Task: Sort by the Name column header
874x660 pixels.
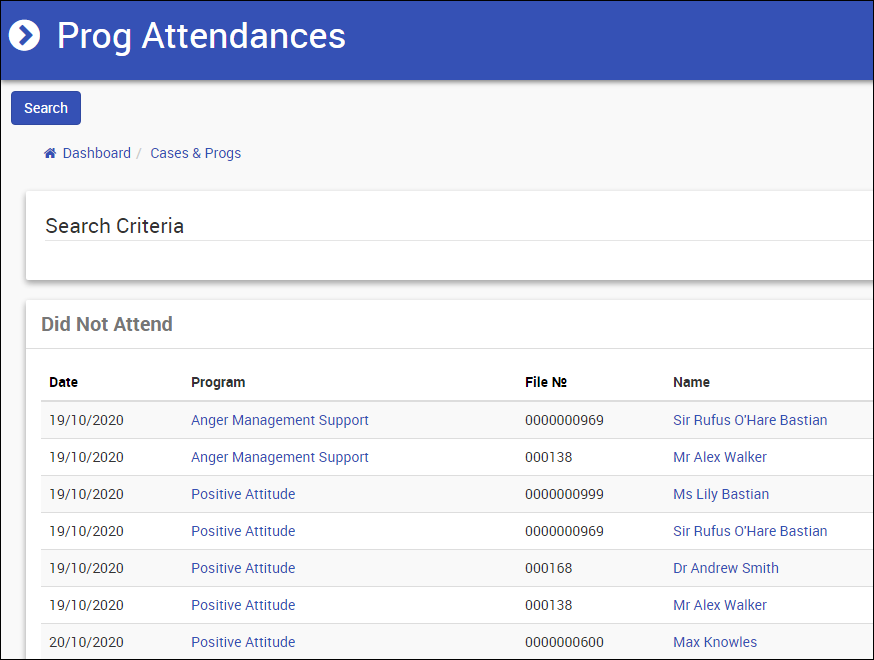Action: [691, 382]
